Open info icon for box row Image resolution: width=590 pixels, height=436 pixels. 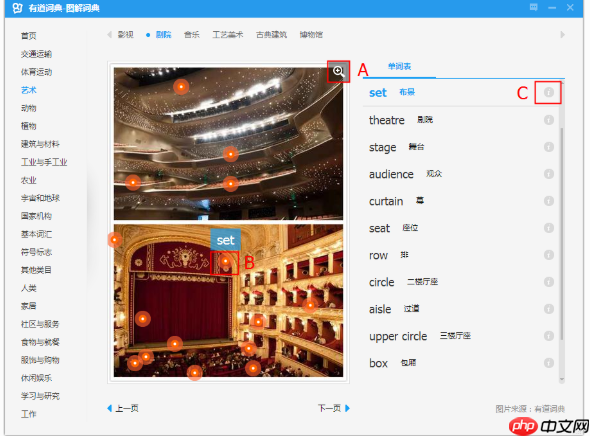click(x=549, y=363)
